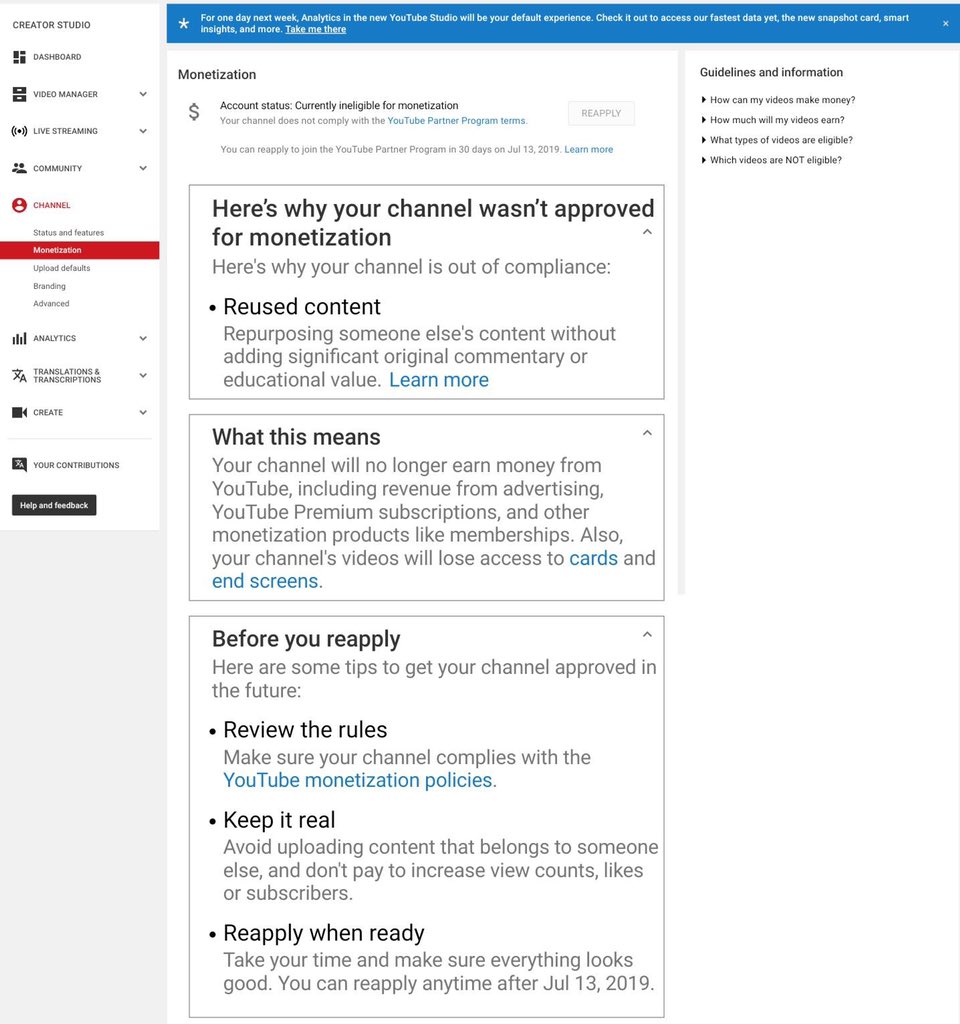Collapse the 'why your channel wasn't approved' card
The width and height of the screenshot is (960, 1024).
point(647,232)
